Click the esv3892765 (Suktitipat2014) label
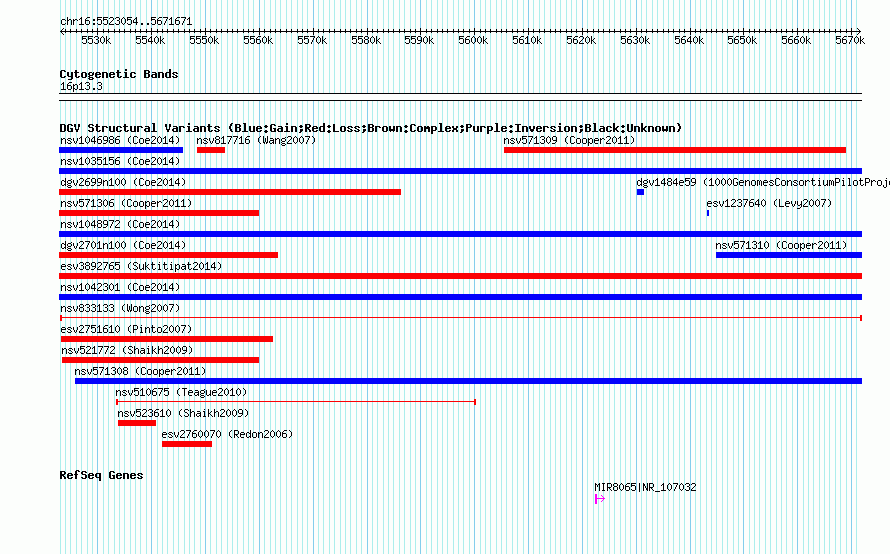 (141, 266)
